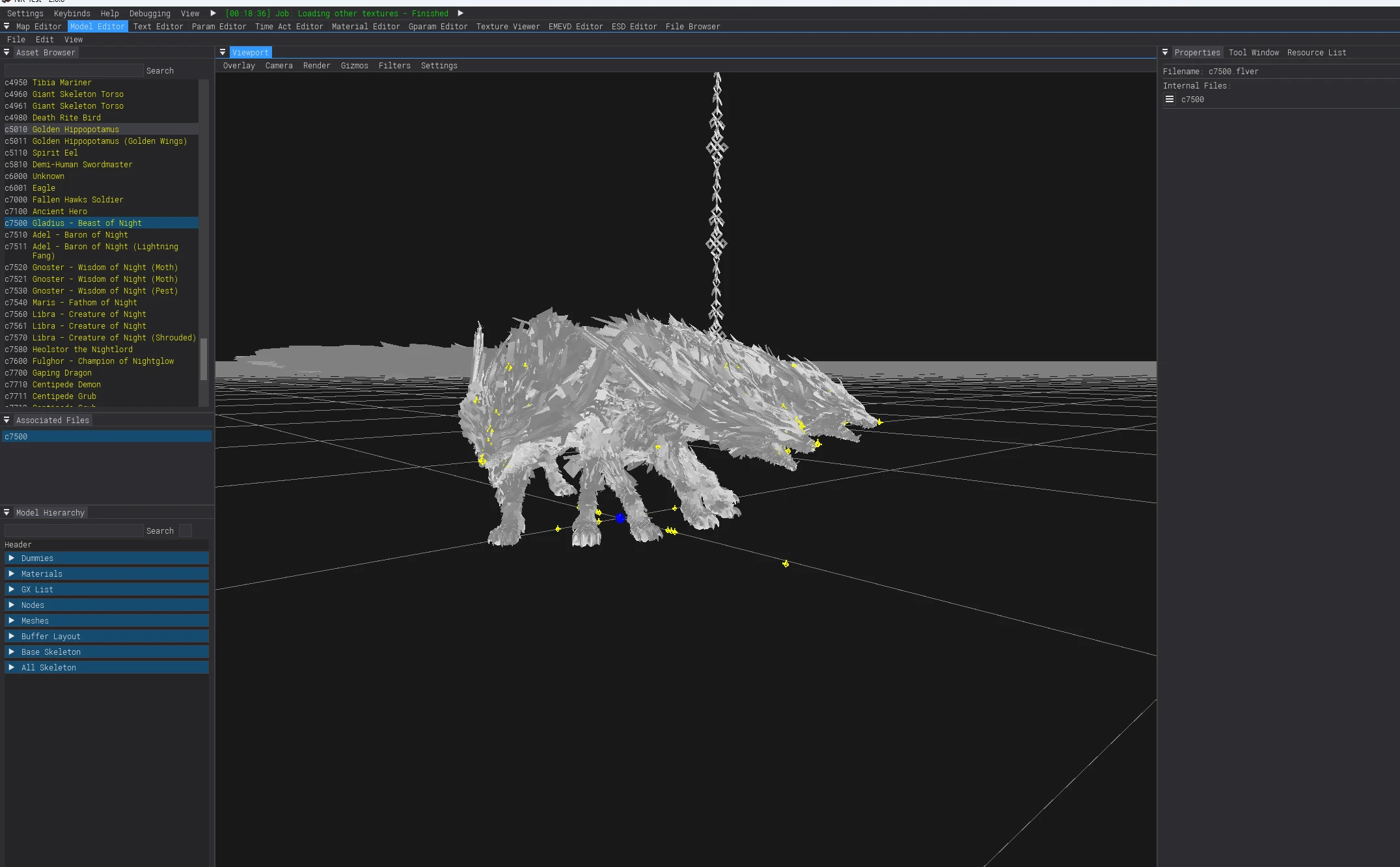The image size is (1400, 867).
Task: Click play arrow left of job status text
Action: pyautogui.click(x=213, y=13)
